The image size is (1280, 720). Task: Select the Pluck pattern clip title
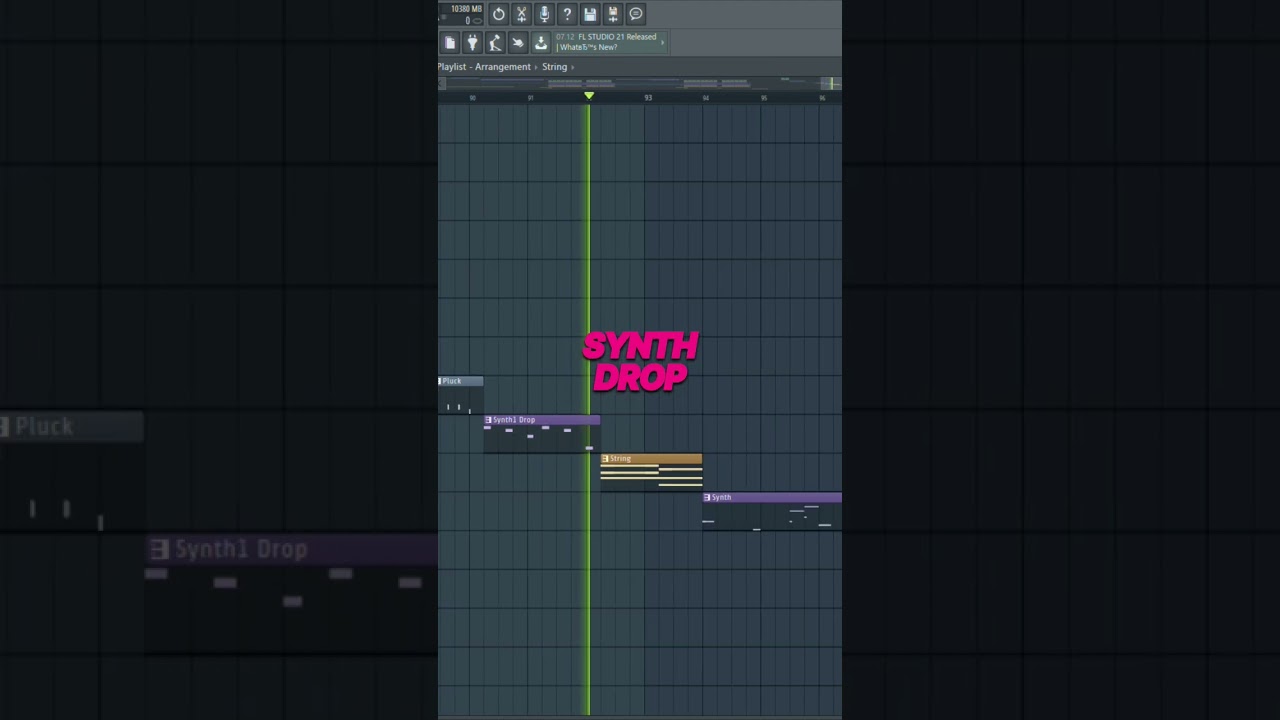pos(461,381)
